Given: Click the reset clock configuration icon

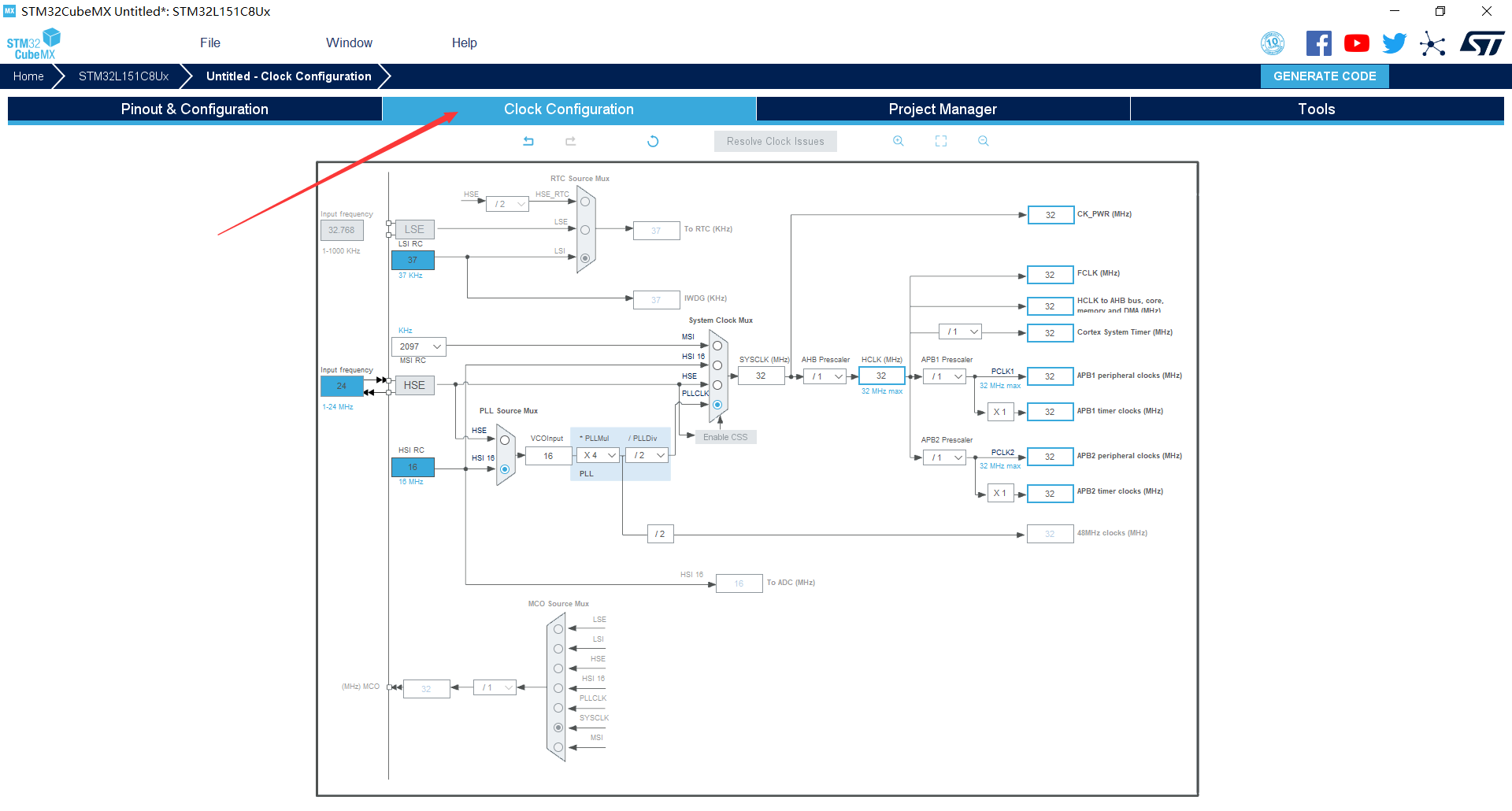Looking at the screenshot, I should pyautogui.click(x=653, y=141).
